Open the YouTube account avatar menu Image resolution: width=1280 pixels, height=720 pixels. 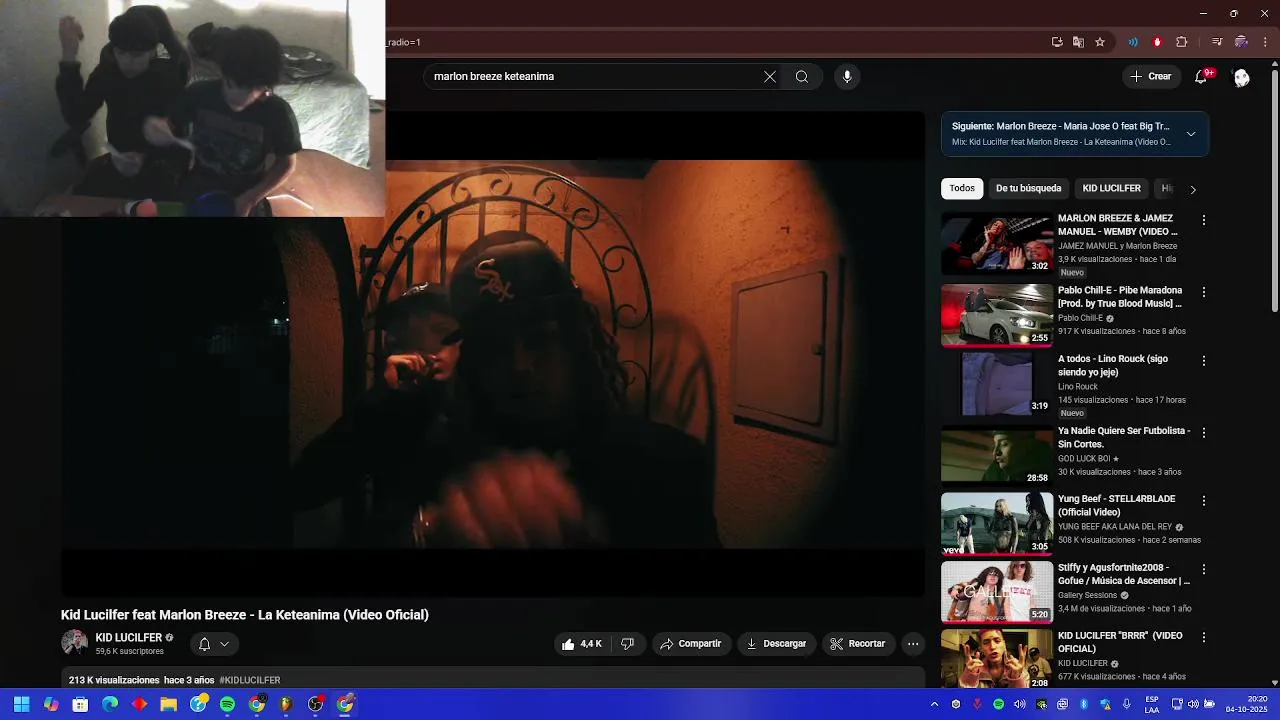(x=1241, y=77)
